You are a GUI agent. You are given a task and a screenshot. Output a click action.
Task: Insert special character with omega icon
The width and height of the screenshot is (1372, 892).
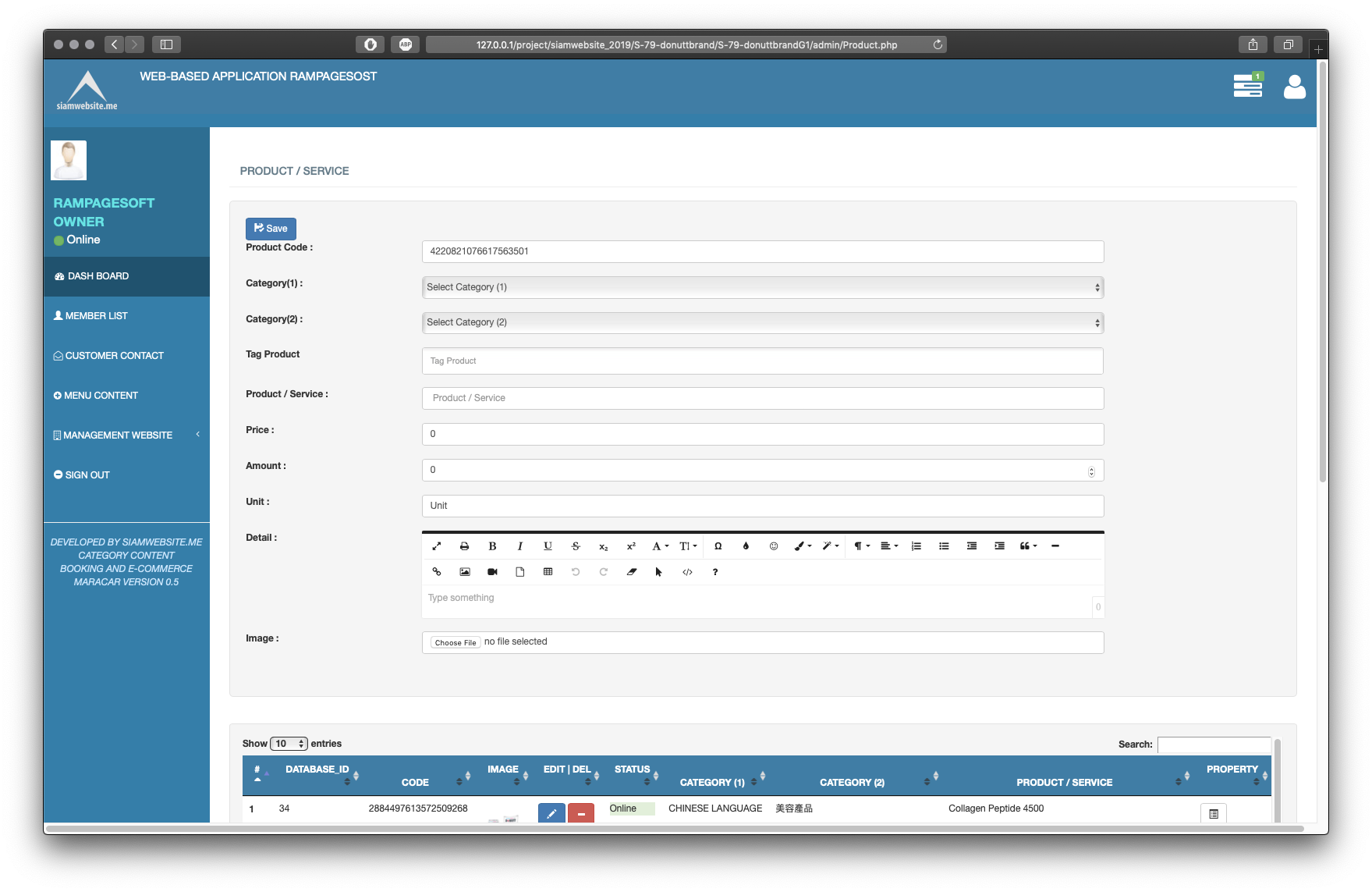point(718,546)
